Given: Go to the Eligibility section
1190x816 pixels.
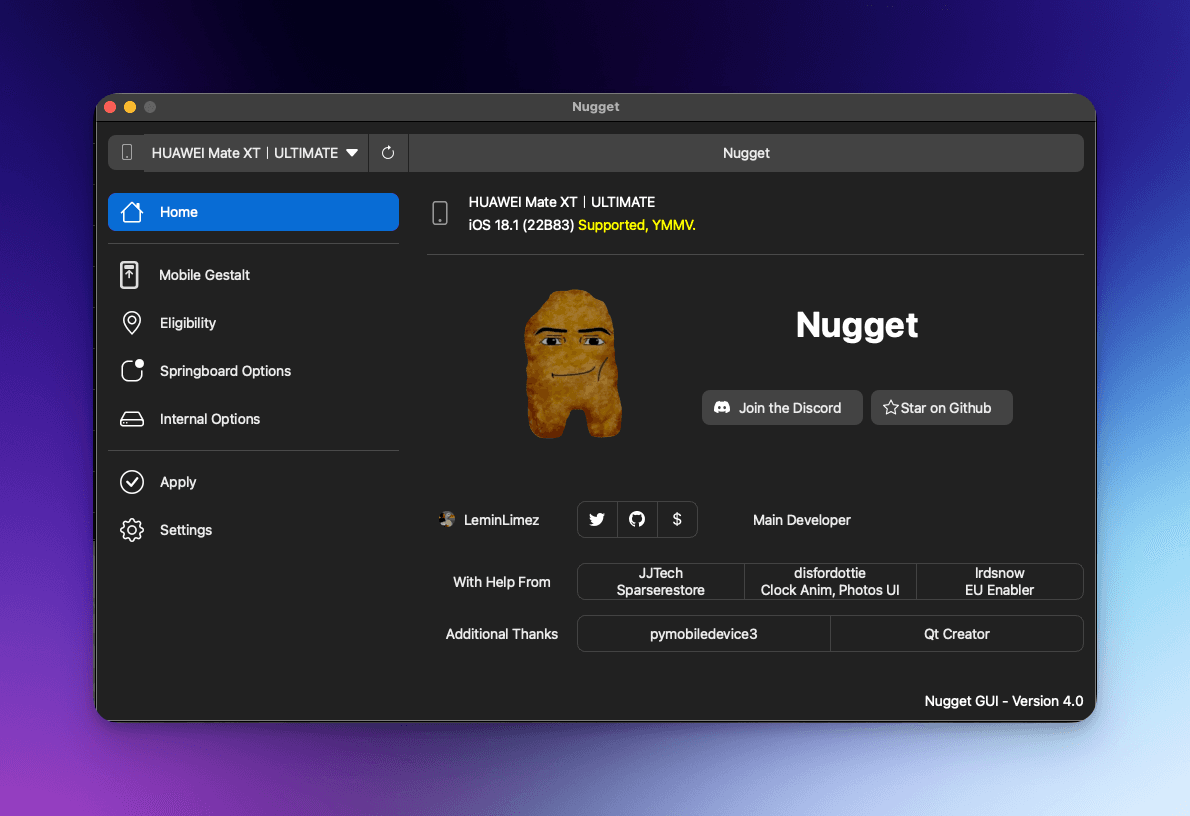Looking at the screenshot, I should (x=188, y=323).
